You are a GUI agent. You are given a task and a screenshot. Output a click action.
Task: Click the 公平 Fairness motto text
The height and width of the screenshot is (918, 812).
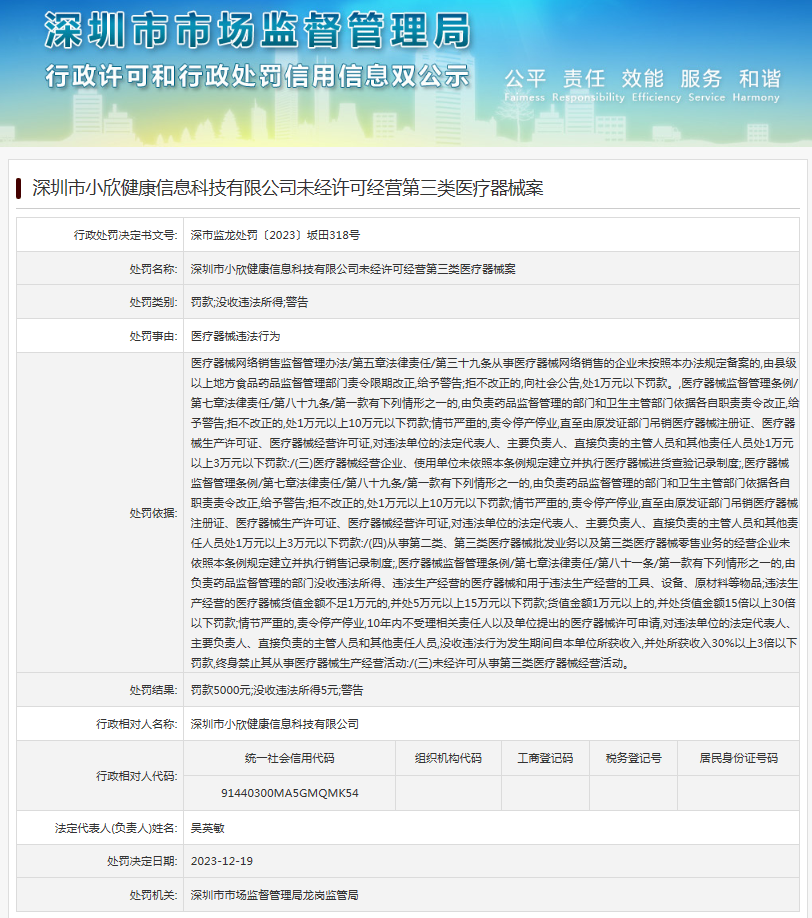[x=525, y=85]
